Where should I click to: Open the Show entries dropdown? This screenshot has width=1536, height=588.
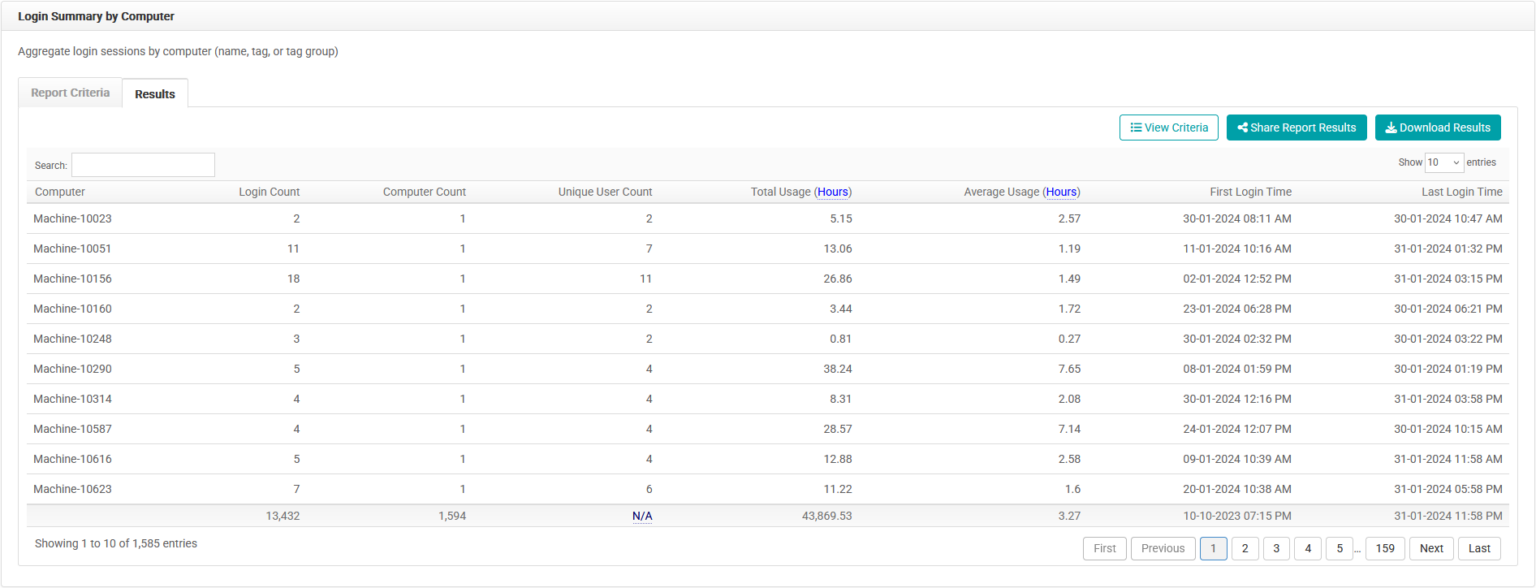(x=1444, y=162)
